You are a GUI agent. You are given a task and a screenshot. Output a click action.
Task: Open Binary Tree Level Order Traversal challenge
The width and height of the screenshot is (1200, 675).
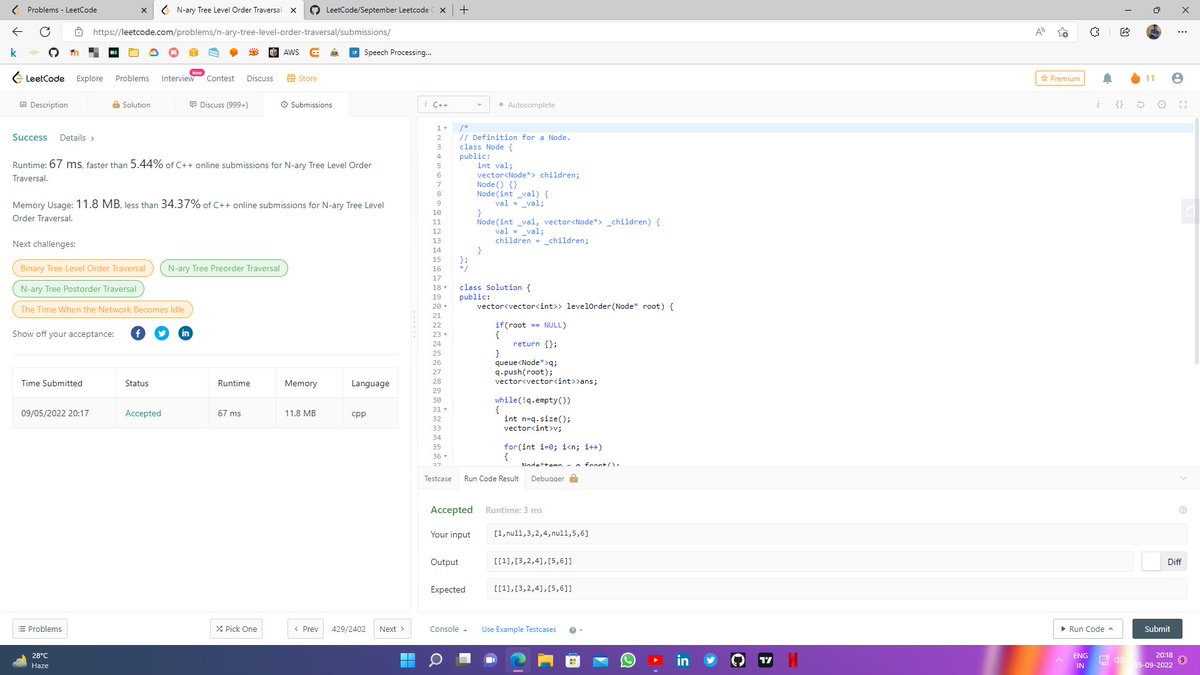click(83, 268)
